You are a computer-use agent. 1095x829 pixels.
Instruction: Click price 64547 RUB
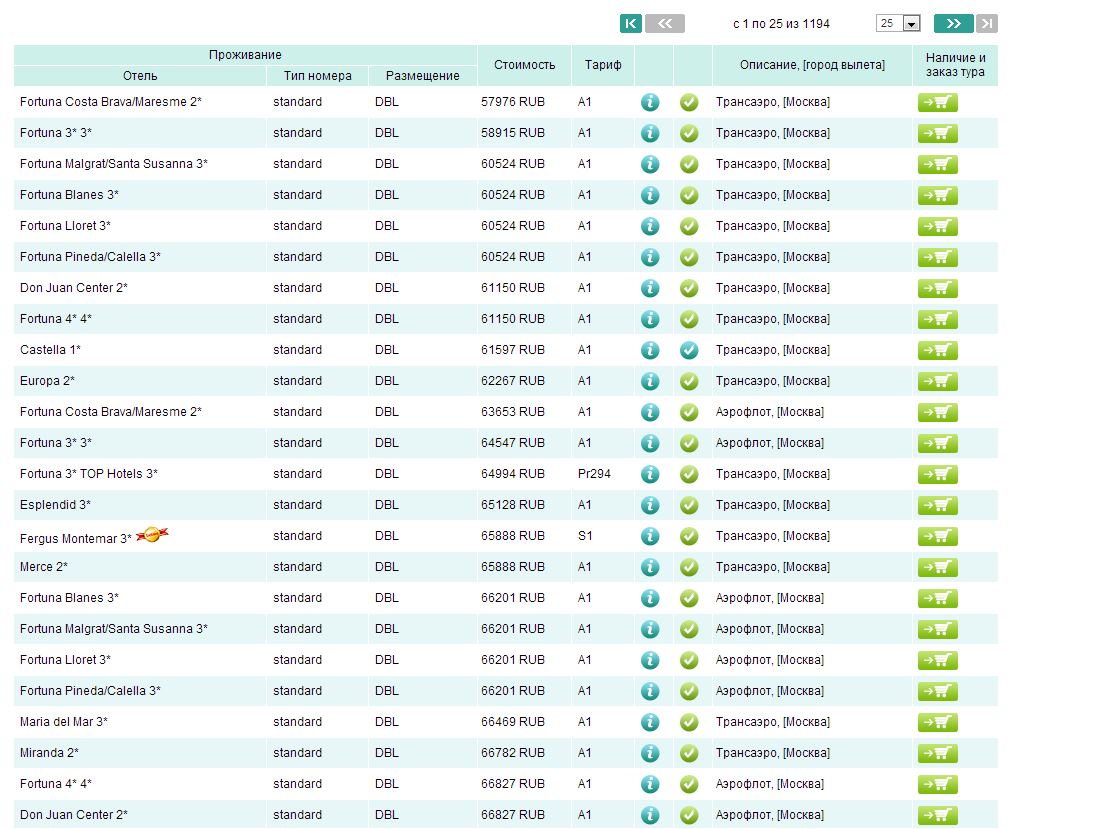513,443
